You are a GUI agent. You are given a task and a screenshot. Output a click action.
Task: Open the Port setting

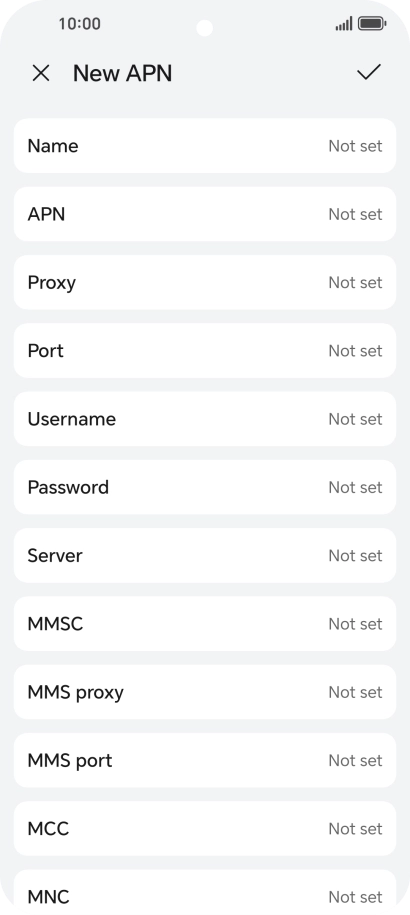tap(205, 351)
